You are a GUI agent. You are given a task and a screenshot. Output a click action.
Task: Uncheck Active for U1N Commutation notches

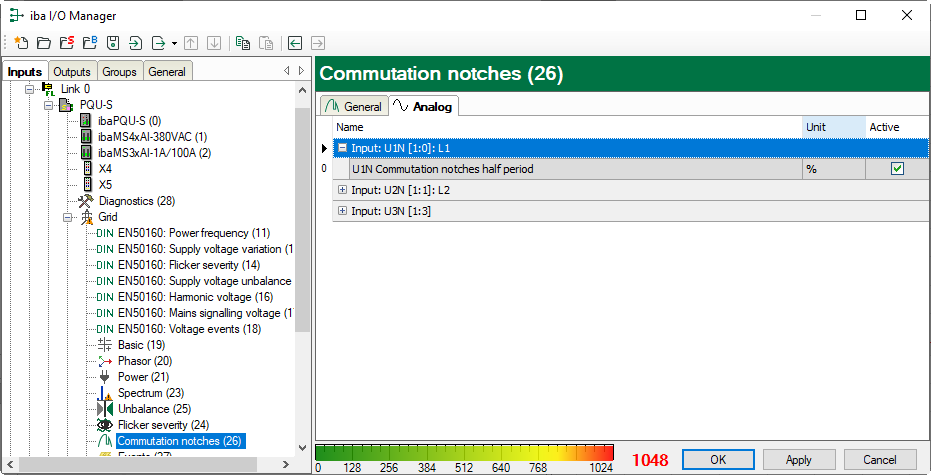(x=897, y=169)
